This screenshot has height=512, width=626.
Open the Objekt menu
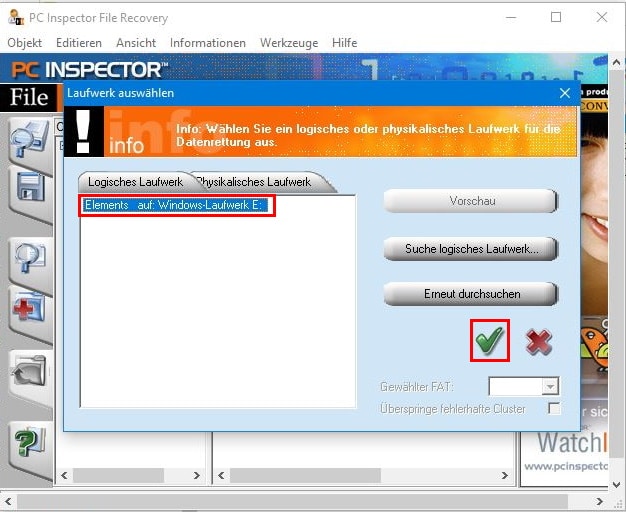click(x=24, y=43)
